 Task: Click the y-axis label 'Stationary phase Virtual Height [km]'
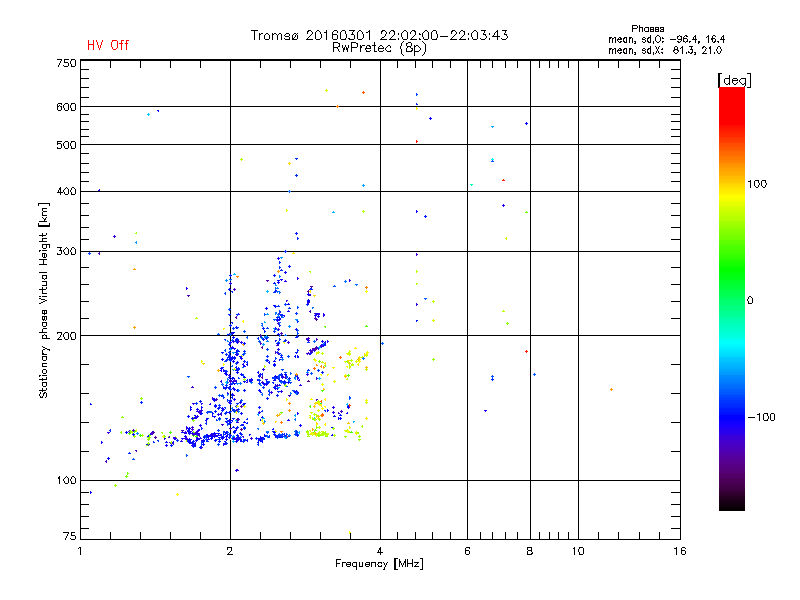click(x=43, y=300)
